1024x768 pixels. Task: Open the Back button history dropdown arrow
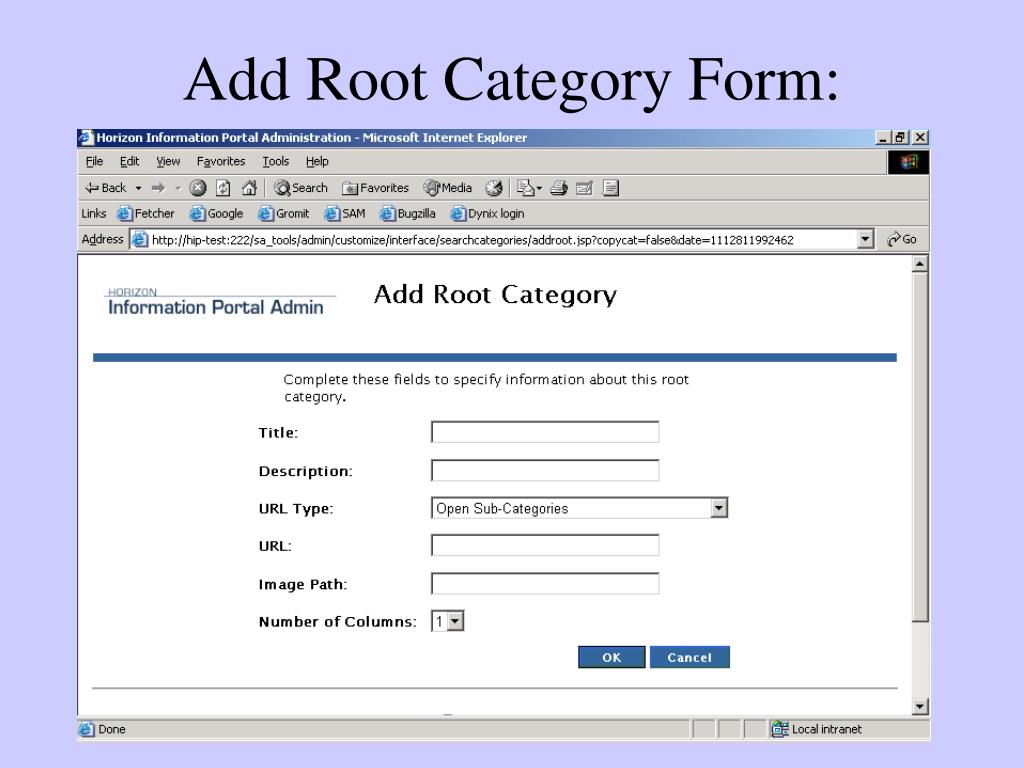[138, 188]
